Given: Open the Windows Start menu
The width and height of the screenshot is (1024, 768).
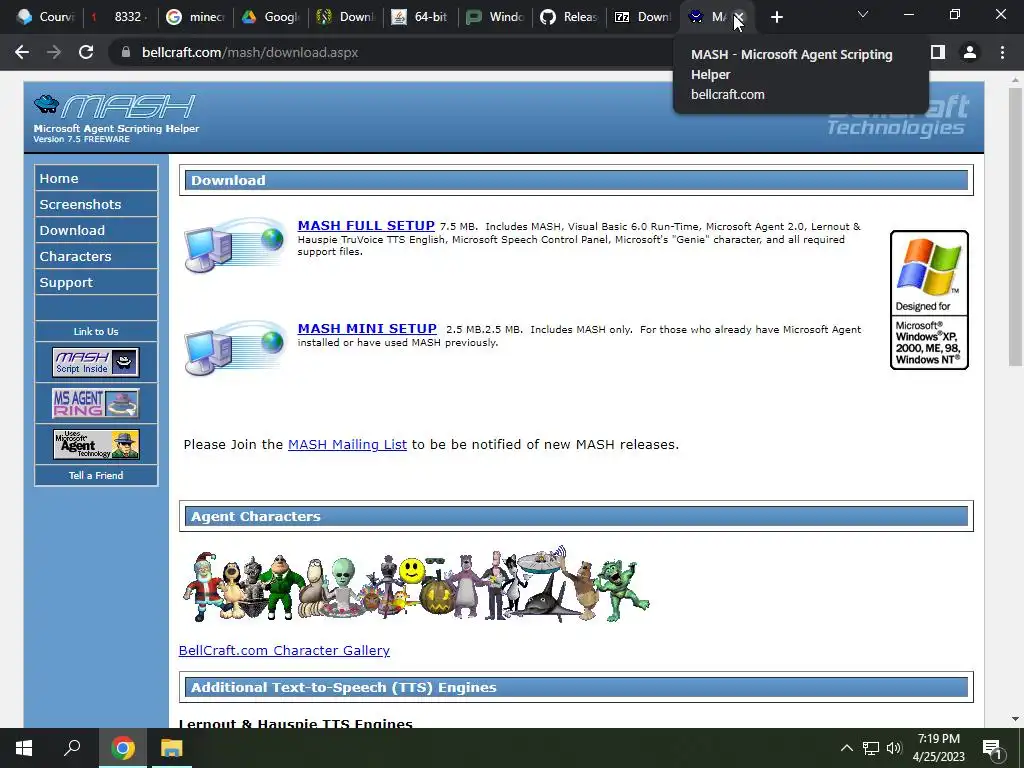Looking at the screenshot, I should pyautogui.click(x=24, y=748).
